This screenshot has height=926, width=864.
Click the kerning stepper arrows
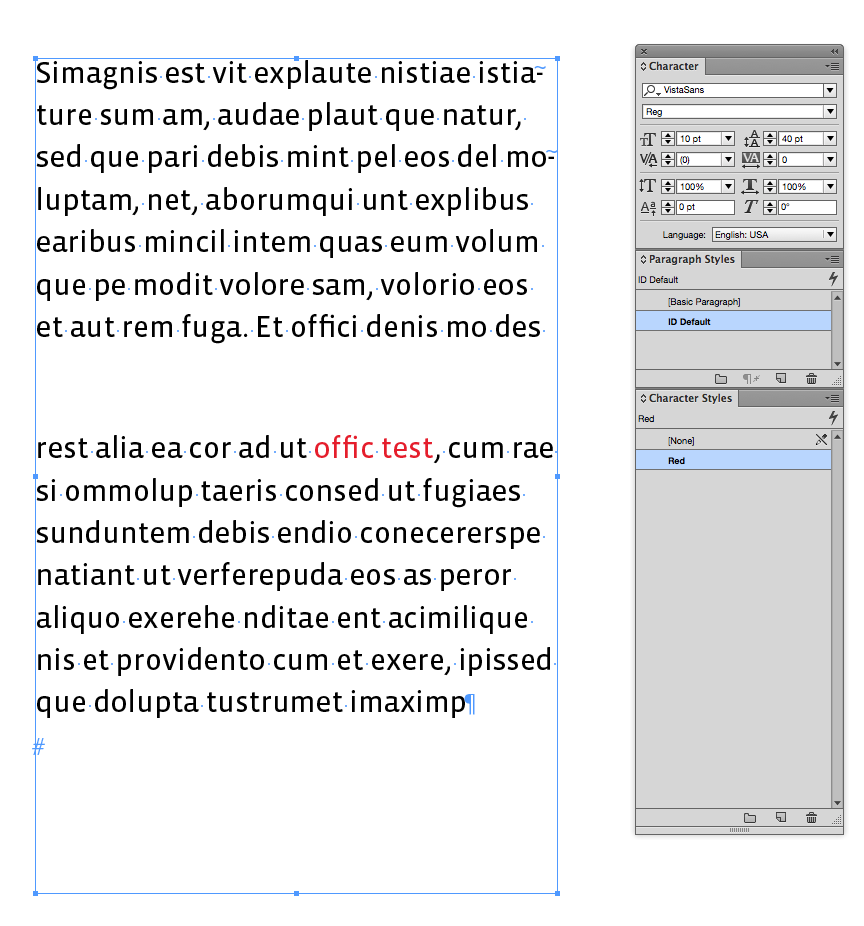pos(668,159)
